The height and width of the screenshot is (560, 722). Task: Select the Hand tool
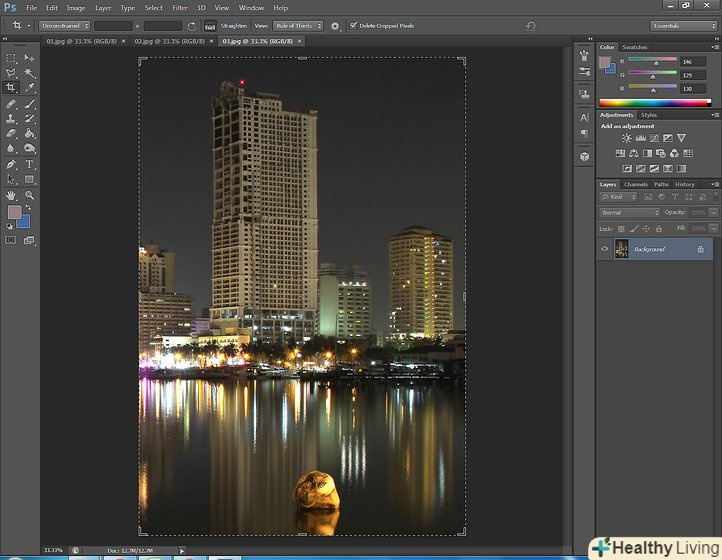(x=11, y=195)
